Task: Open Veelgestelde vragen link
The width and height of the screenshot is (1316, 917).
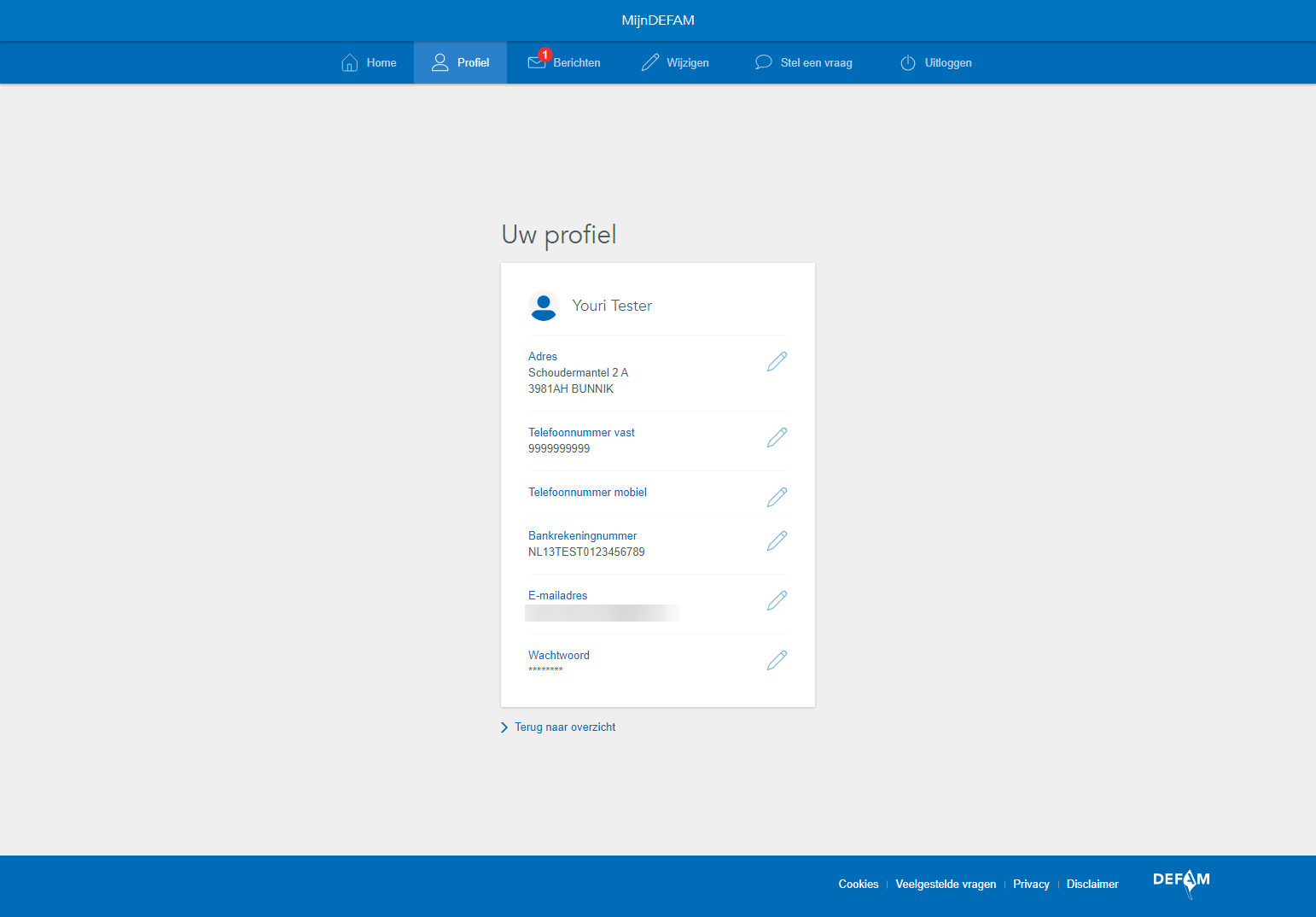Action: 946,884
